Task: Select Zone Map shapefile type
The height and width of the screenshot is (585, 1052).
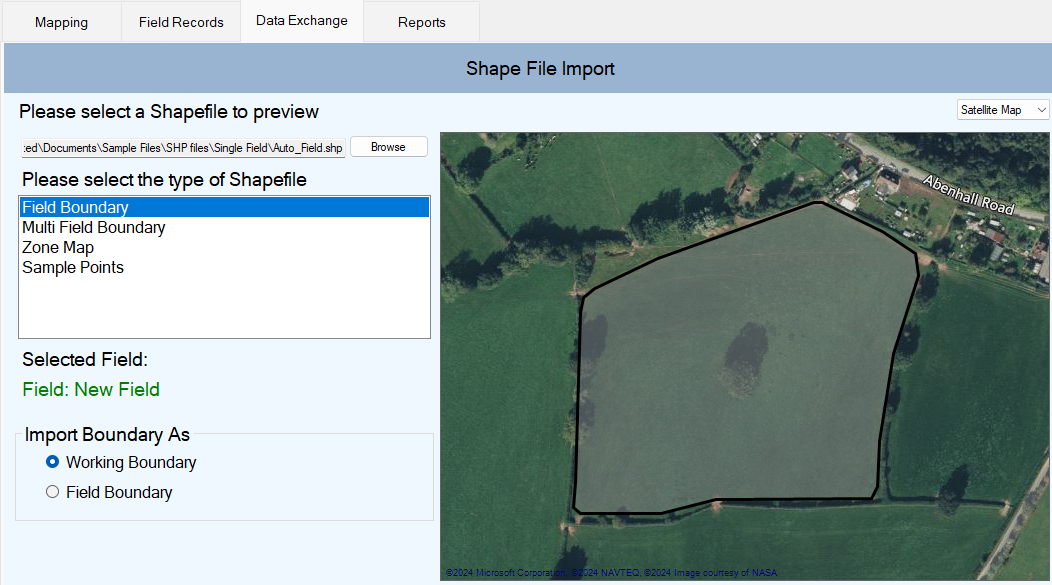Action: [58, 248]
